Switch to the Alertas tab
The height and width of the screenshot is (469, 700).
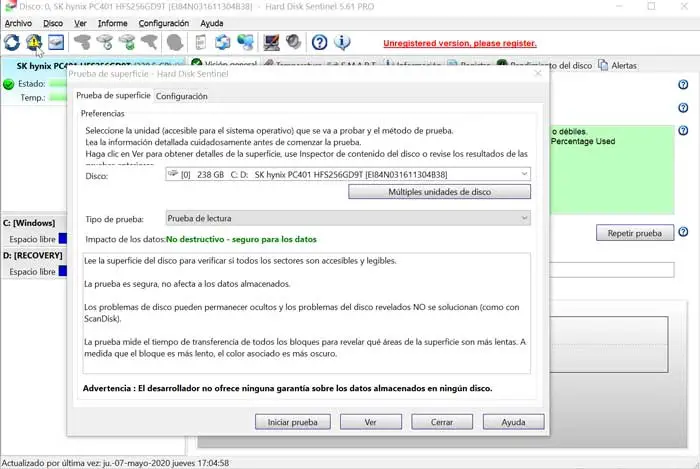pyautogui.click(x=618, y=65)
